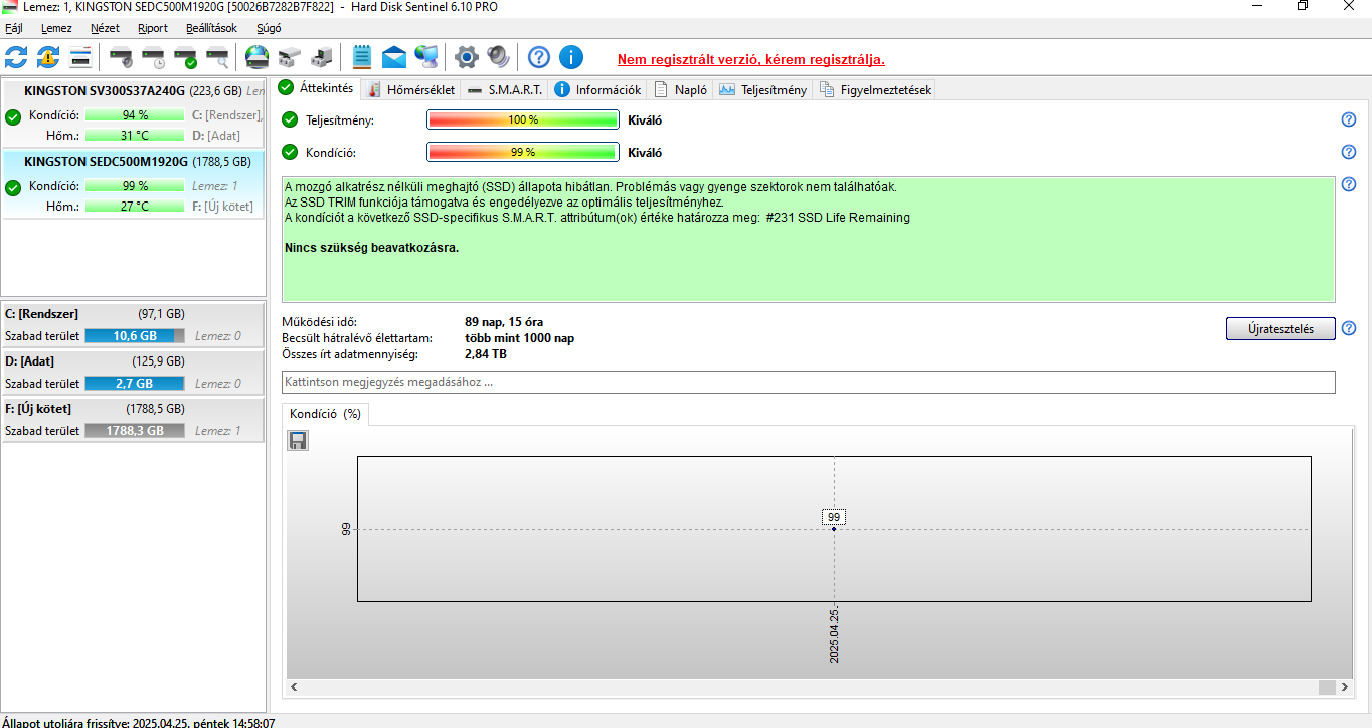Click the help icon beside Kondíció row

pos(1349,152)
